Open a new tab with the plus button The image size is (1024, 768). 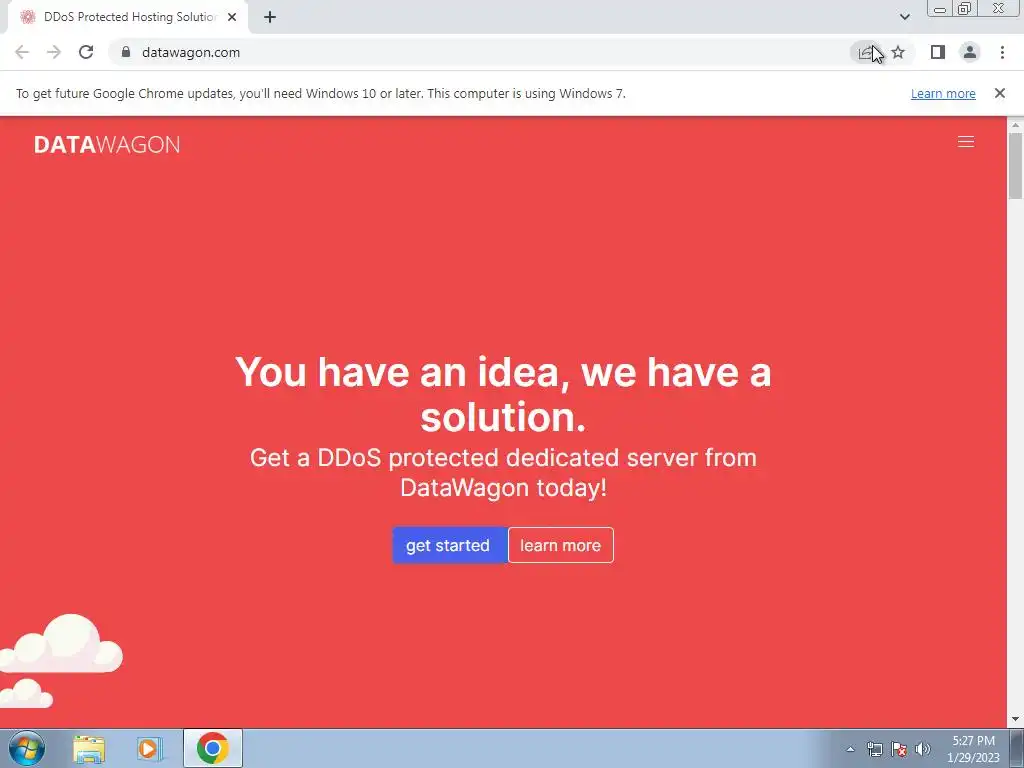(x=270, y=17)
